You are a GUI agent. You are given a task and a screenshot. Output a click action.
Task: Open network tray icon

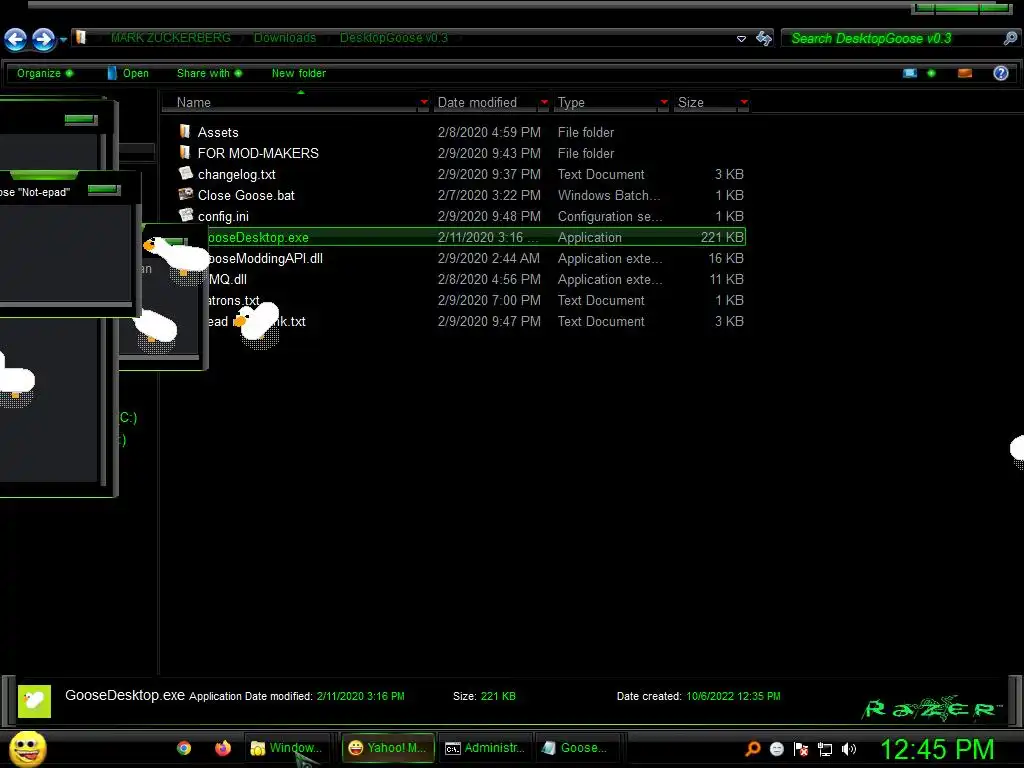pos(825,750)
